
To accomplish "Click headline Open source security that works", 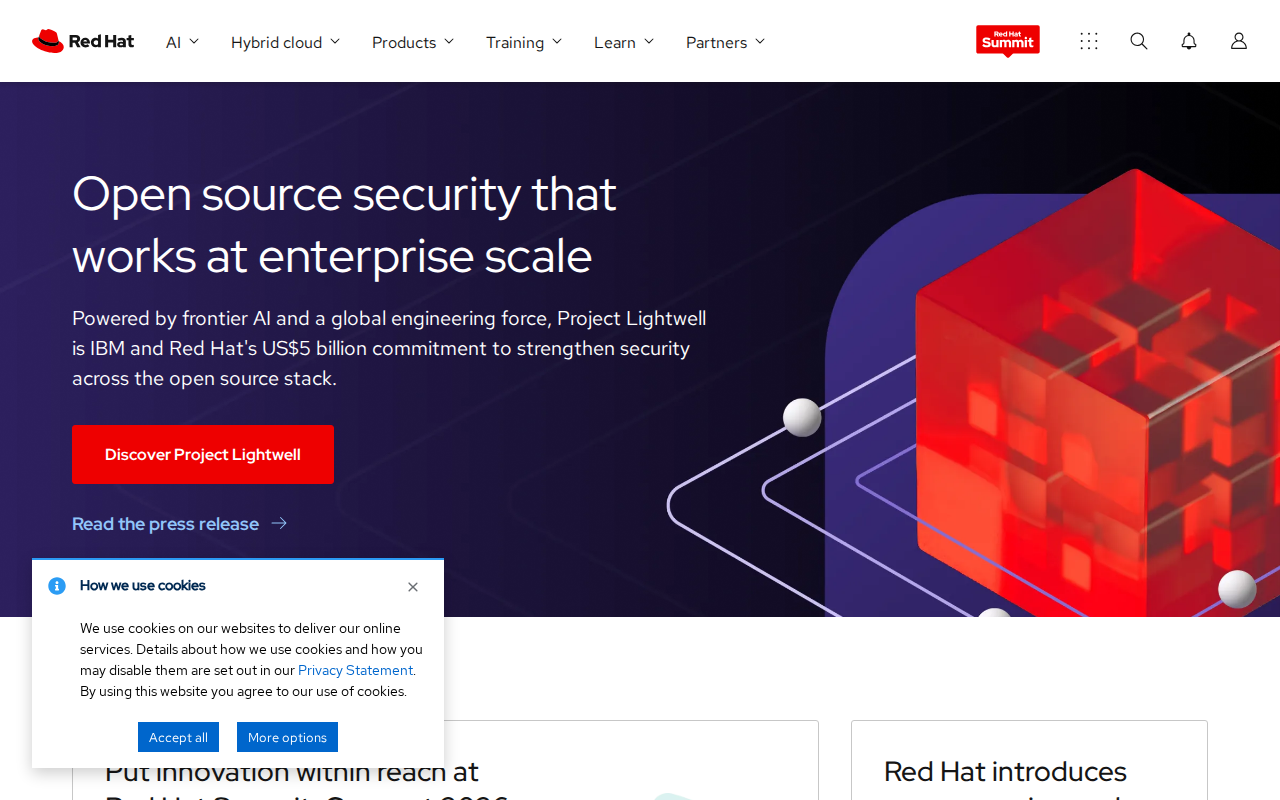I will [x=344, y=224].
